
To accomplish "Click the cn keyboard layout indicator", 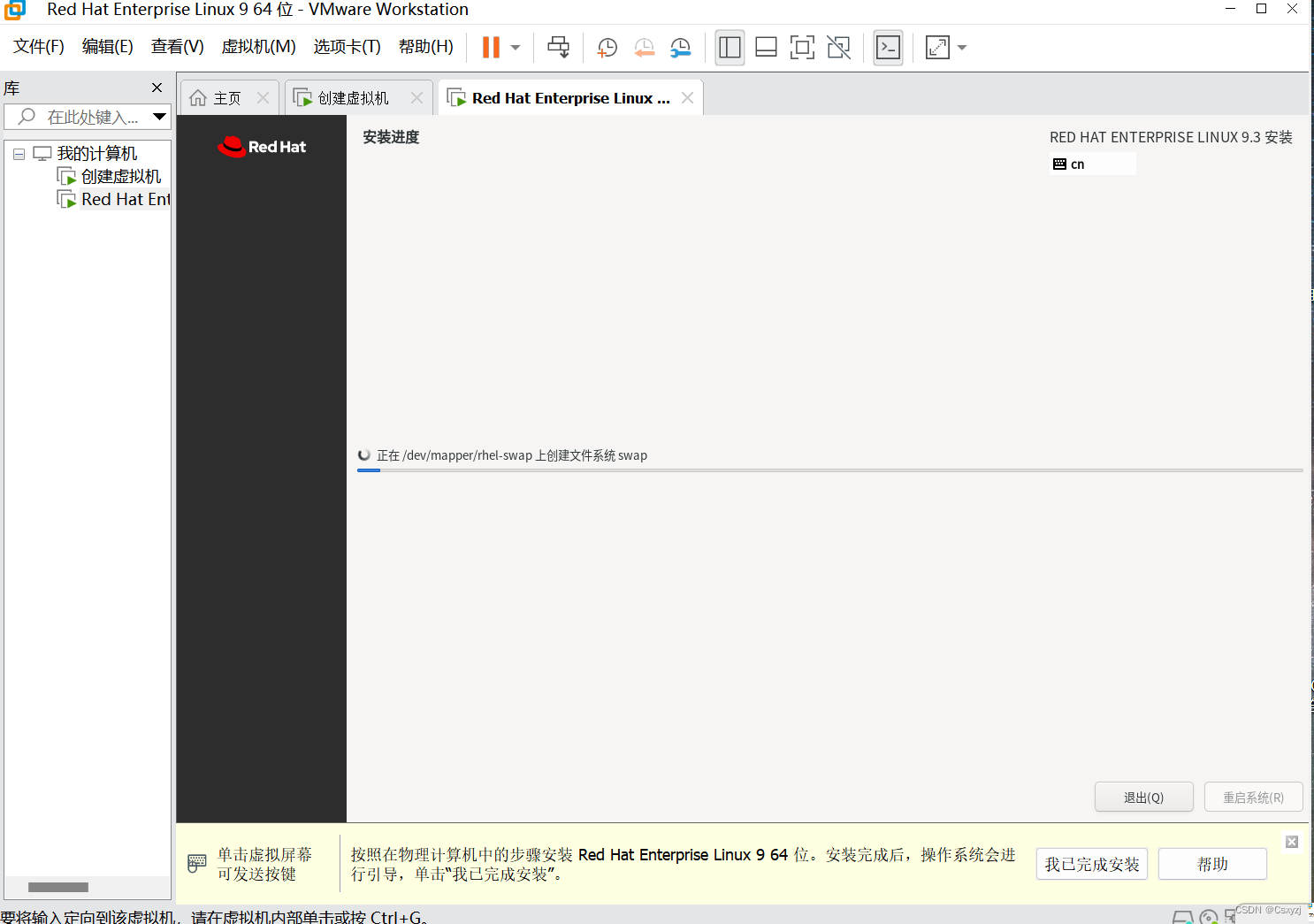I will click(1092, 164).
